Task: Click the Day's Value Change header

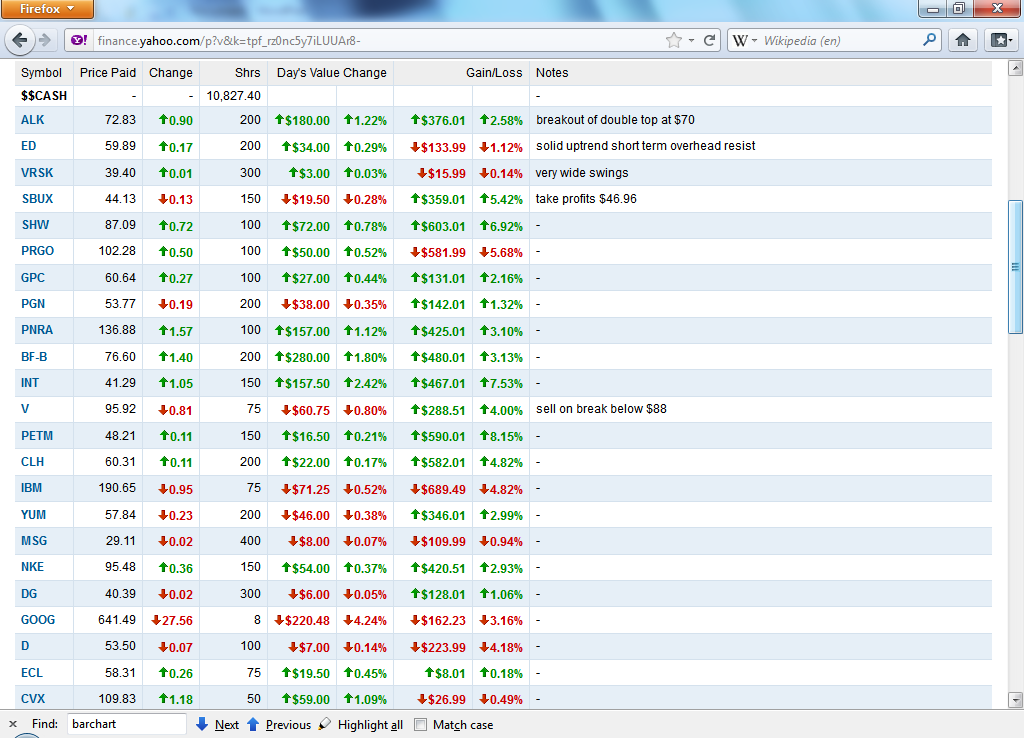Action: (332, 72)
